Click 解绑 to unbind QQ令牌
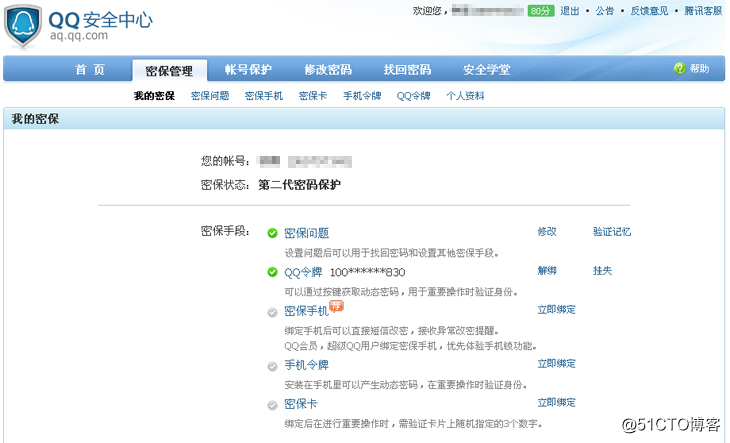 tap(547, 271)
